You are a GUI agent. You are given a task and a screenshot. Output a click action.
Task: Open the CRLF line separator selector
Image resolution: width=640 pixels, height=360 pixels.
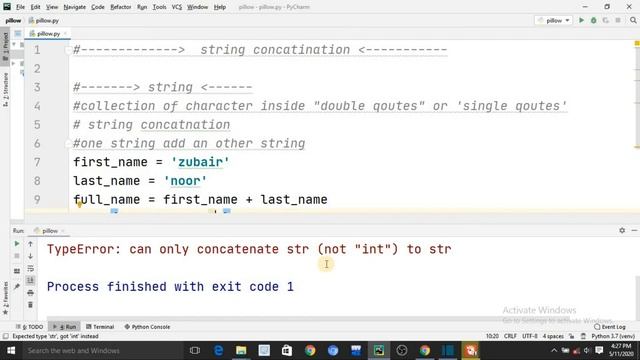tap(510, 336)
